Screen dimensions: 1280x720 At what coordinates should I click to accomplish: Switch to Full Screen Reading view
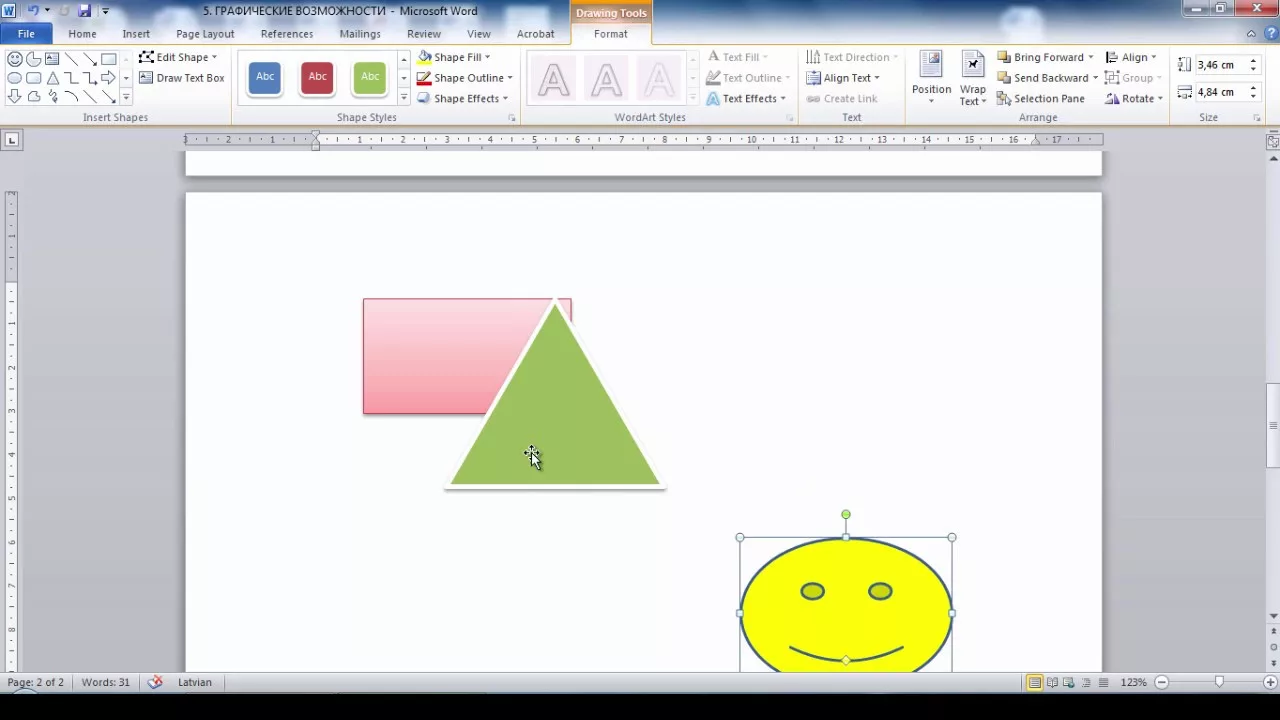point(1052,682)
